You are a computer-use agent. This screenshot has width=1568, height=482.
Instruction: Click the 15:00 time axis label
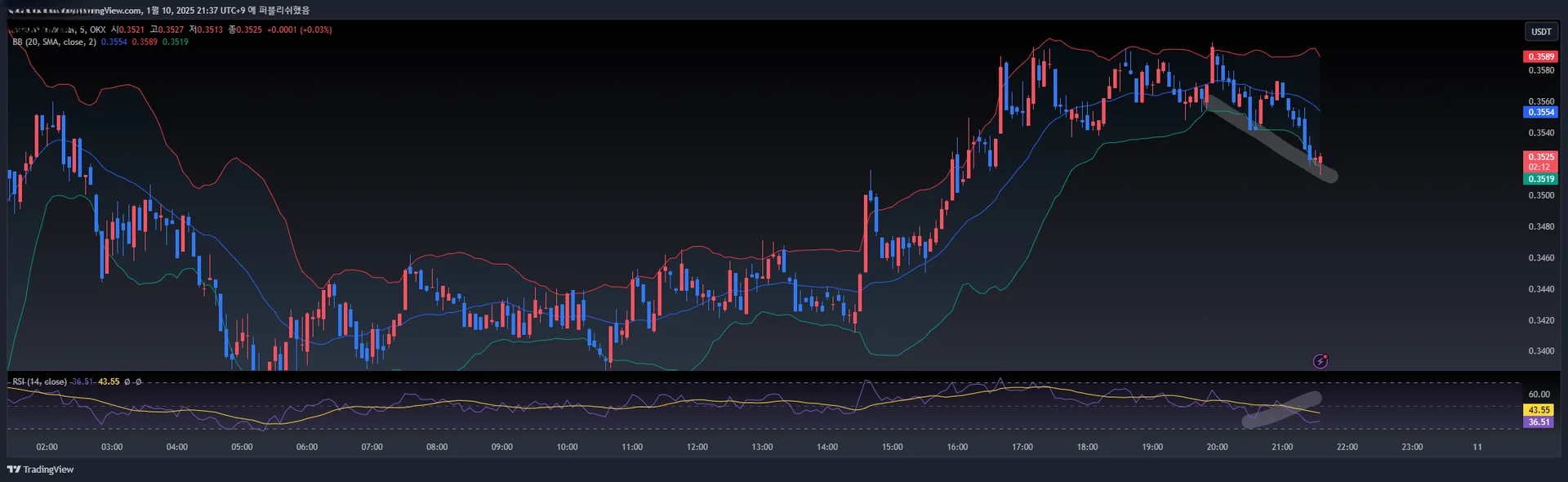(x=892, y=447)
